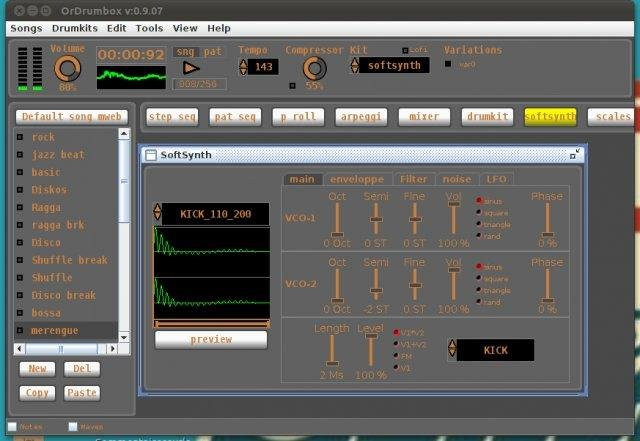Click the VCO-1 waveform preview graph

point(211,251)
